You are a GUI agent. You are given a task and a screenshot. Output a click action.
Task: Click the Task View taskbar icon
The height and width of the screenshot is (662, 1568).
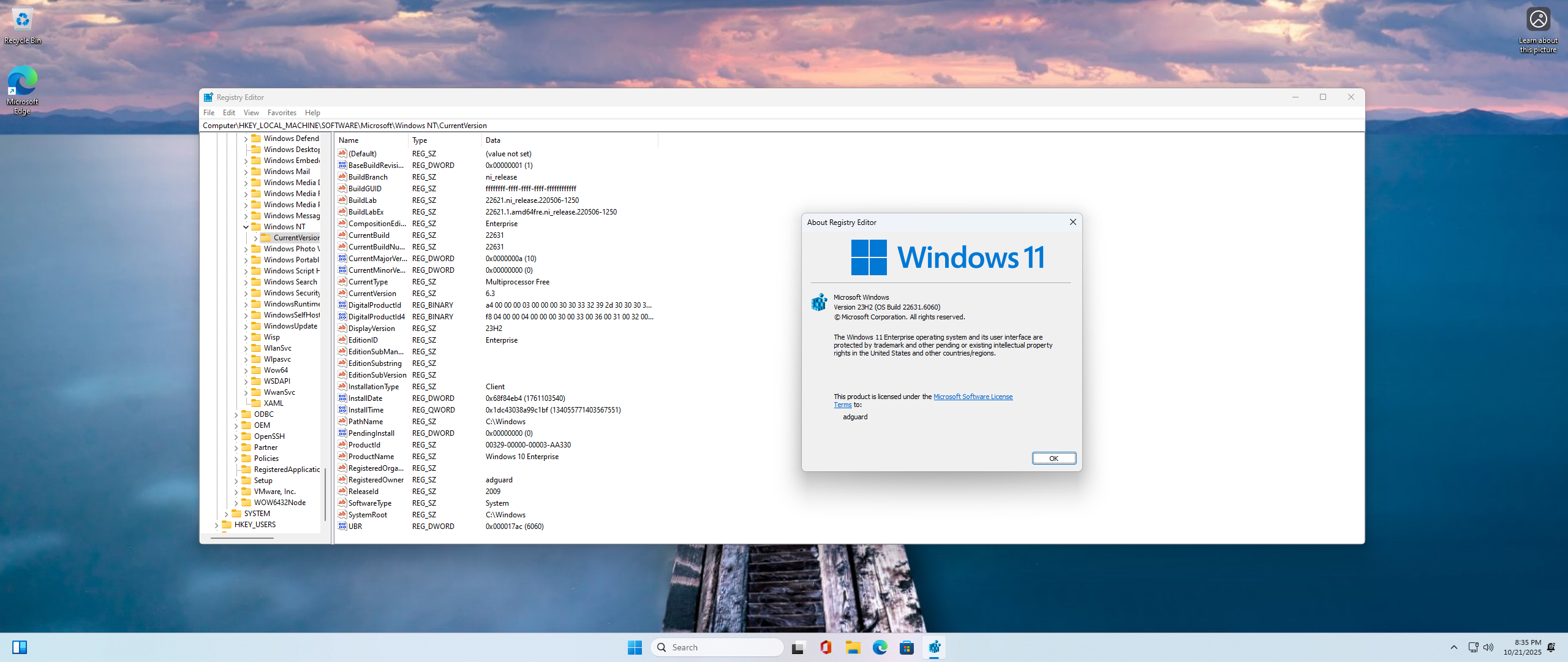(x=797, y=647)
